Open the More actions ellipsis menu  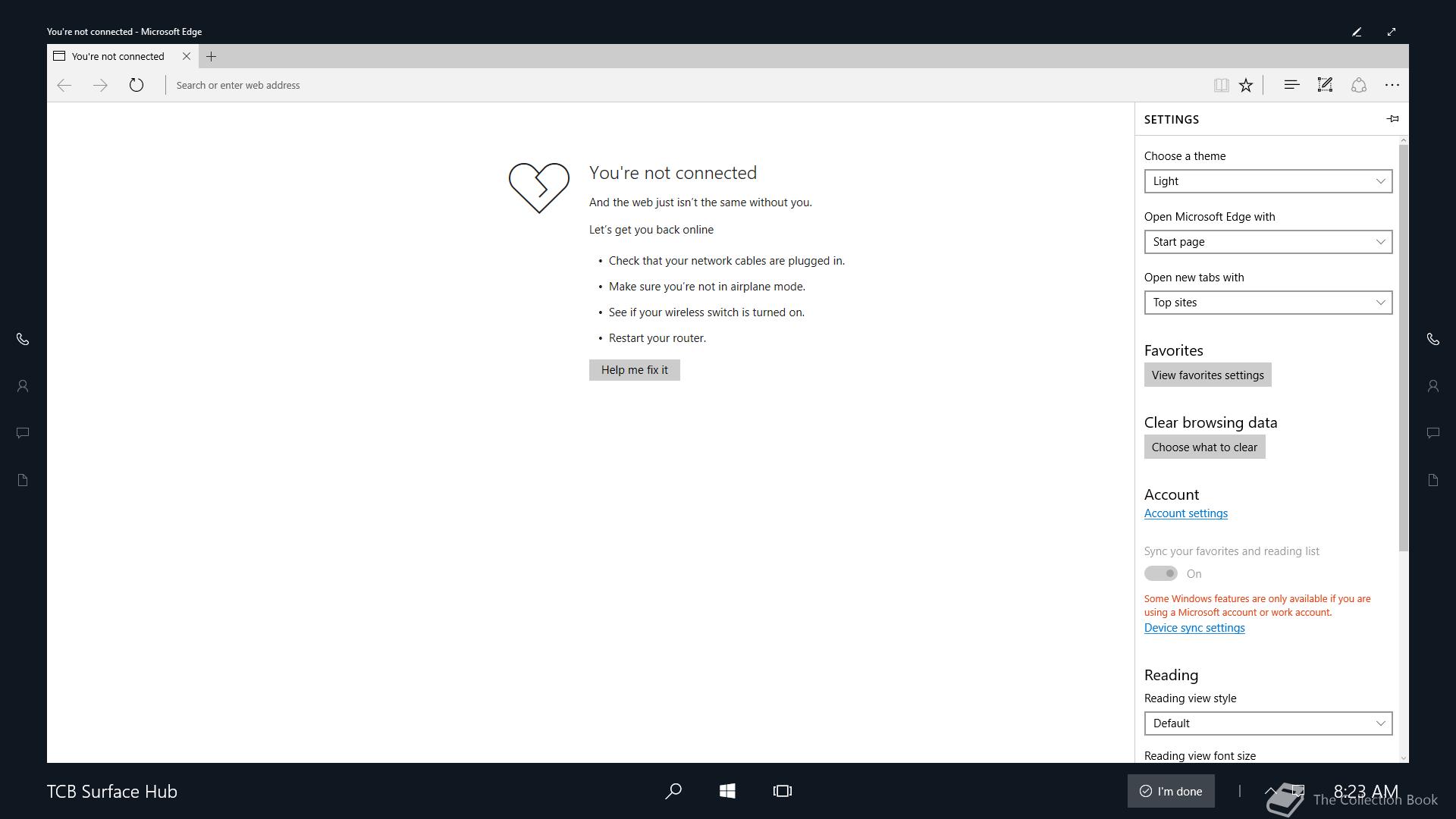click(1392, 85)
